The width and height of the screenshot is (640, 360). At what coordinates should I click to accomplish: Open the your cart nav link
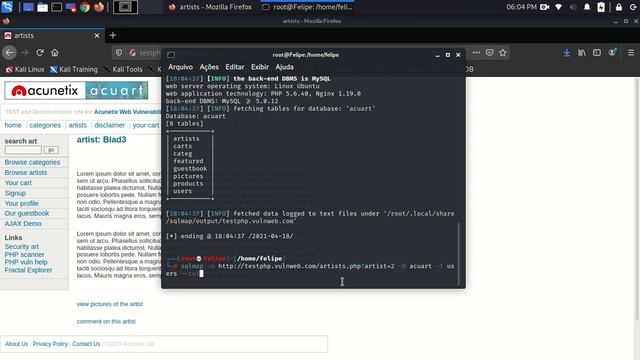146,125
